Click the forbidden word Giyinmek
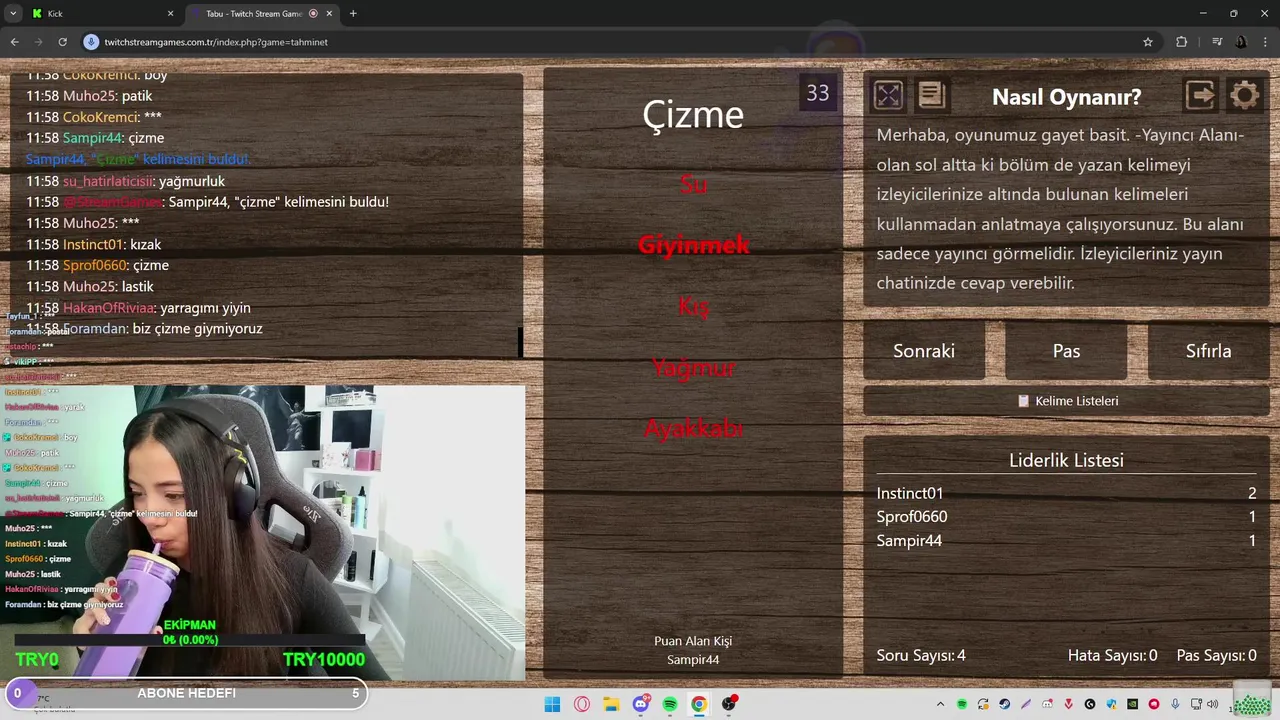 point(693,245)
